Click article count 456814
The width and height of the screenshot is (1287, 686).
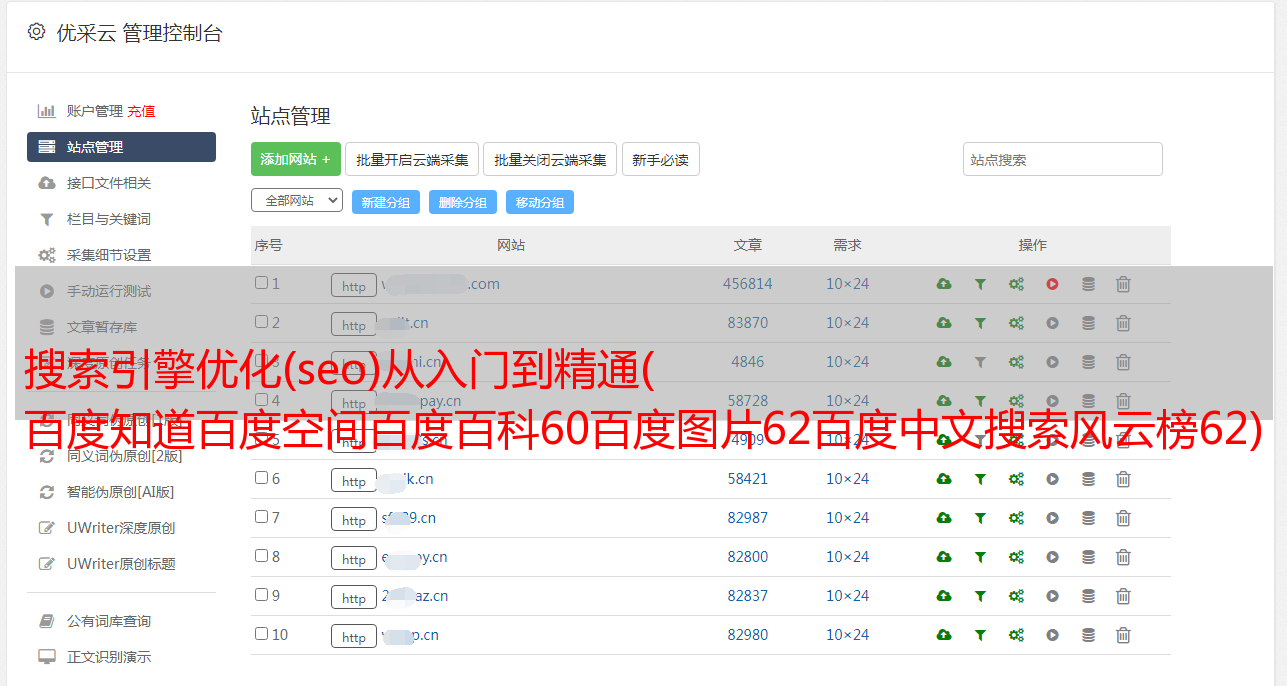748,284
